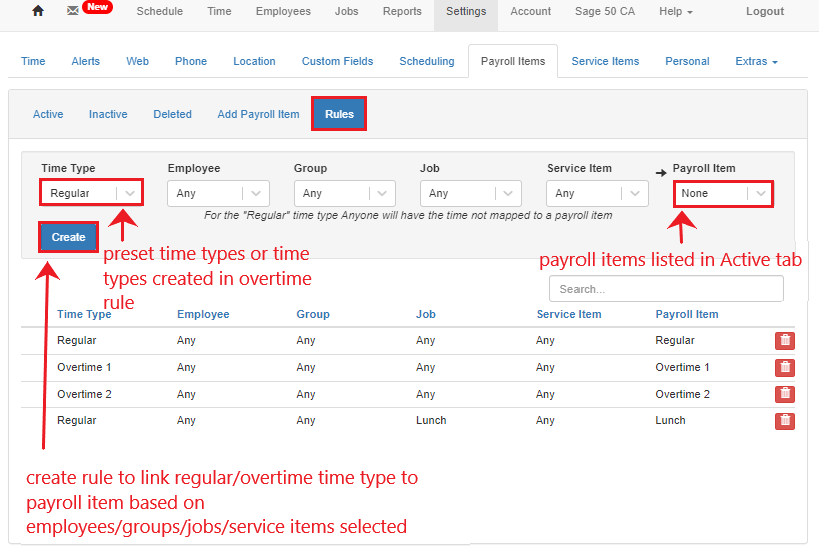Click into the Search field

click(666, 289)
